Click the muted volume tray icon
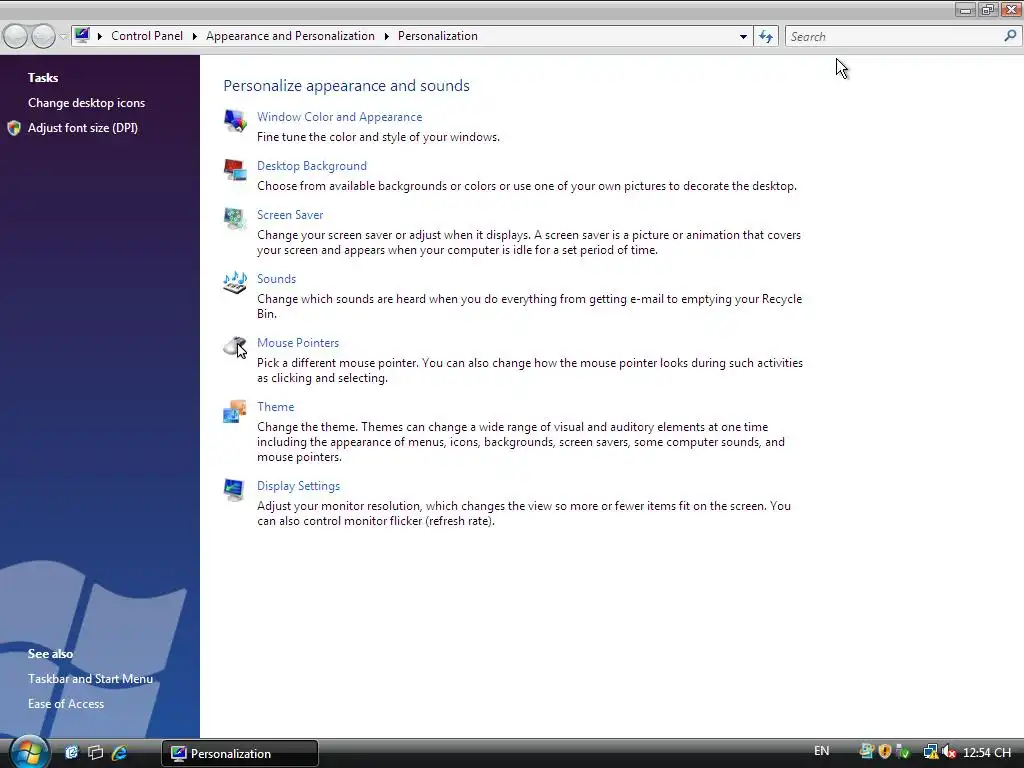 [x=949, y=752]
